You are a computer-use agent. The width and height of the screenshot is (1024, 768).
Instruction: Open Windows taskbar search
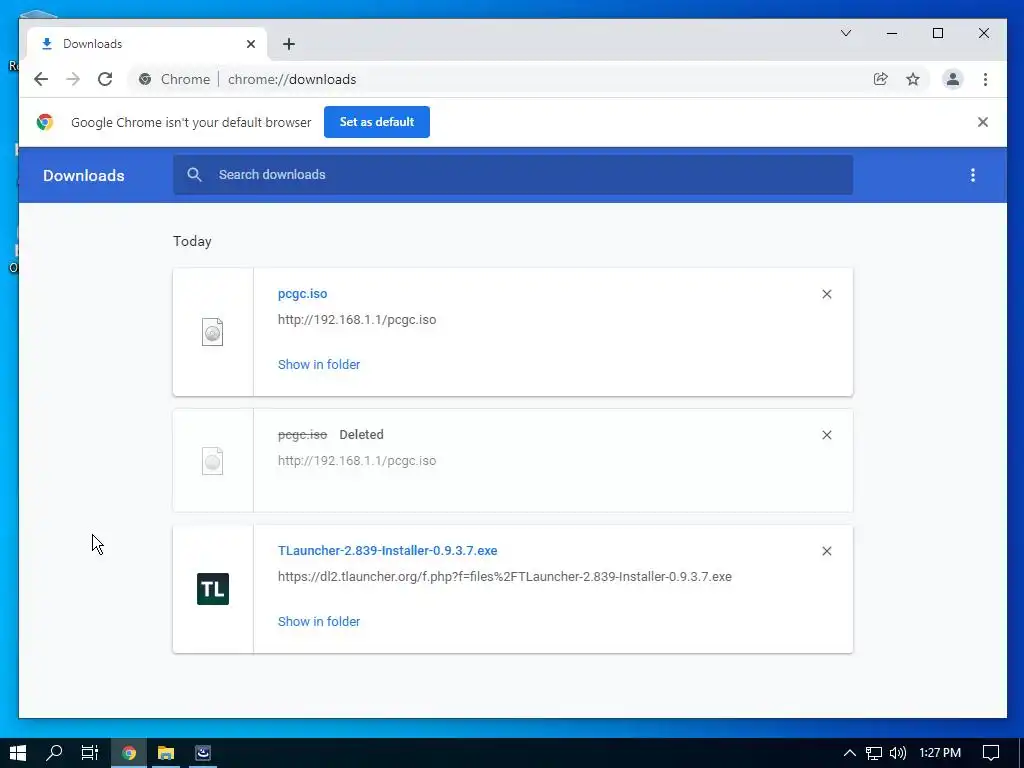(54, 753)
